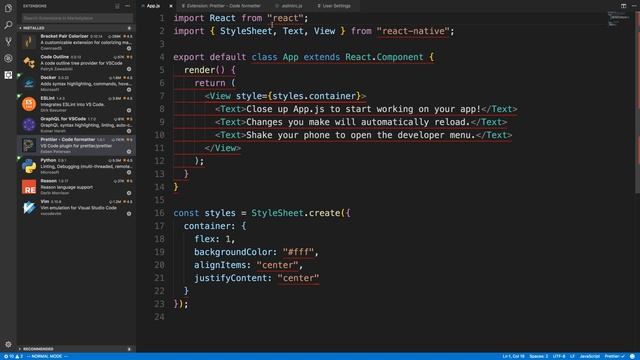Click the Code Outline extension icon
The height and width of the screenshot is (360, 640).
coord(29,62)
